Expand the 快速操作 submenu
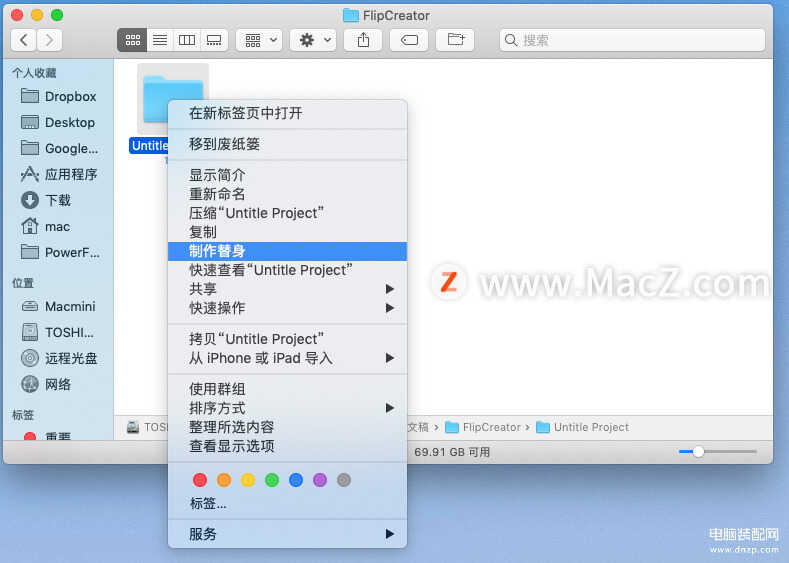This screenshot has width=789, height=563. tap(287, 308)
